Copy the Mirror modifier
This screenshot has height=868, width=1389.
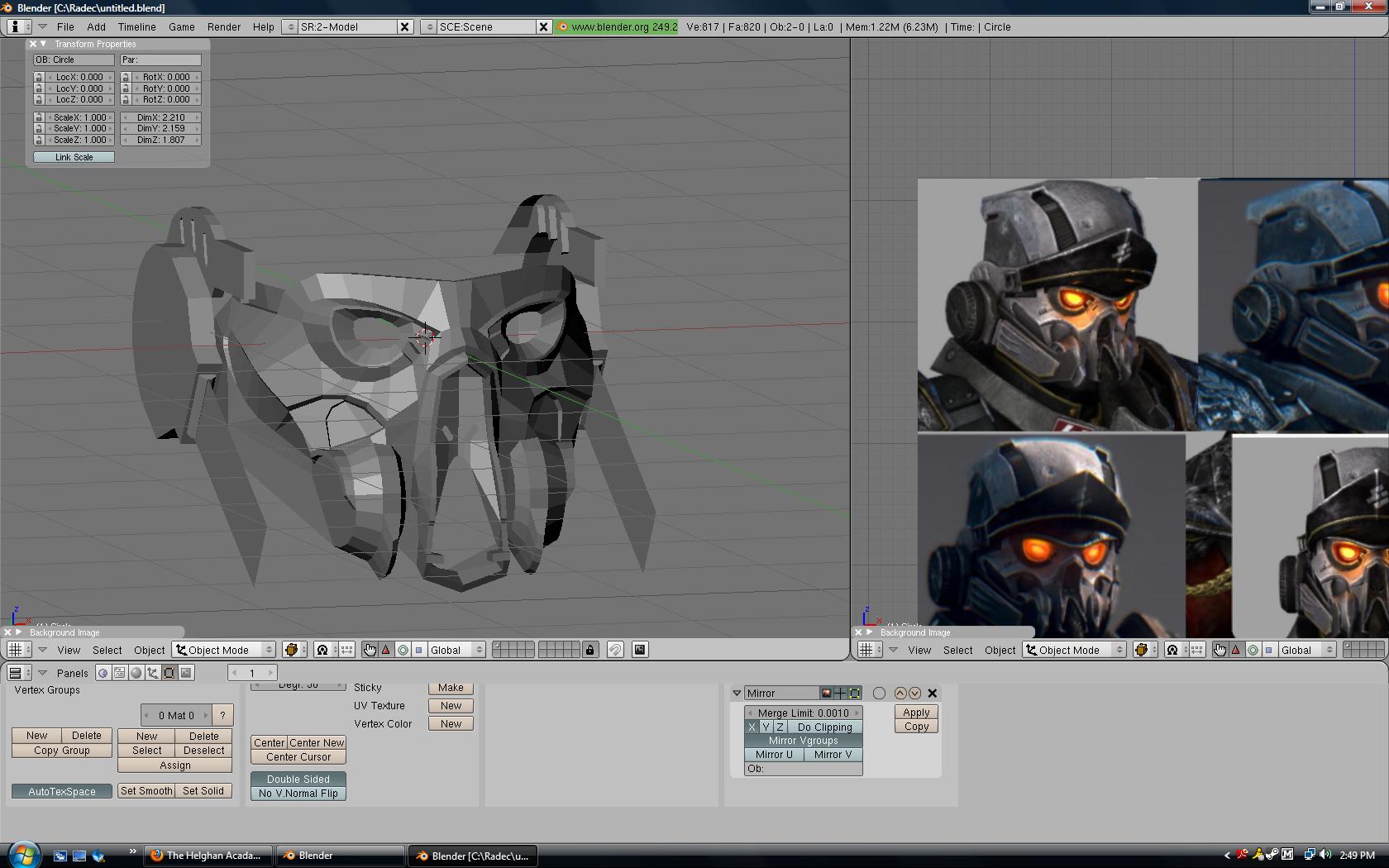pos(916,727)
